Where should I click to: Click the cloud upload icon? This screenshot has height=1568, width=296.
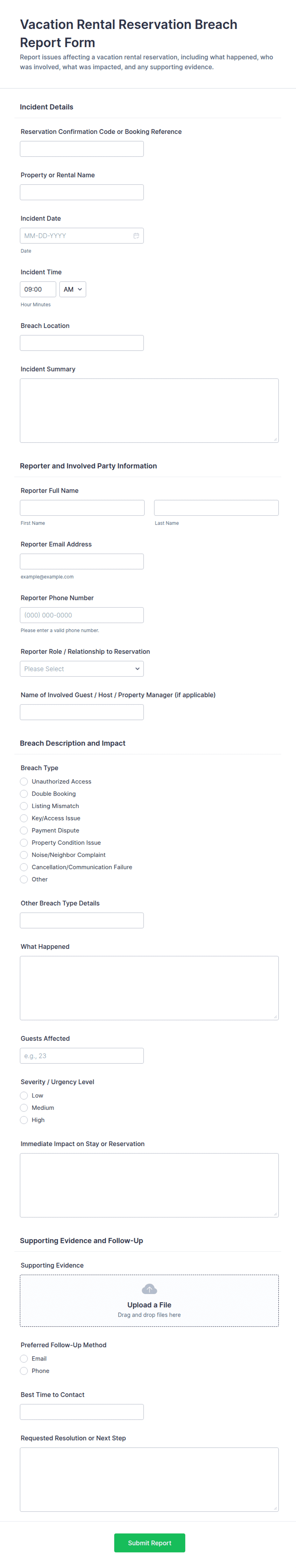tap(149, 1289)
